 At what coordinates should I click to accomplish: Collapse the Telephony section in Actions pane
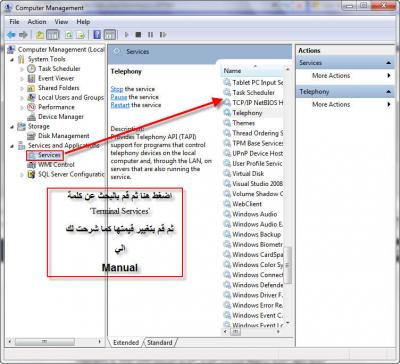pos(389,91)
